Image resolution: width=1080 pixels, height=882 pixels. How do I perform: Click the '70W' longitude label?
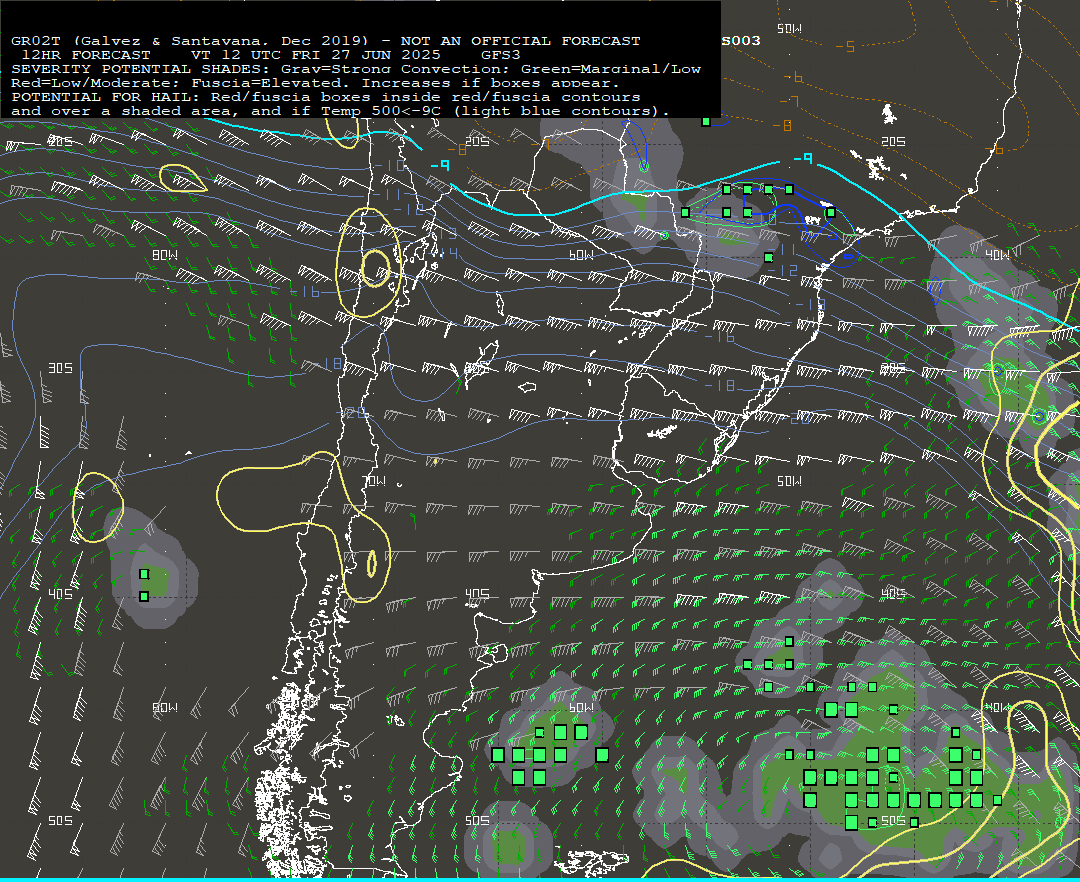pos(374,481)
